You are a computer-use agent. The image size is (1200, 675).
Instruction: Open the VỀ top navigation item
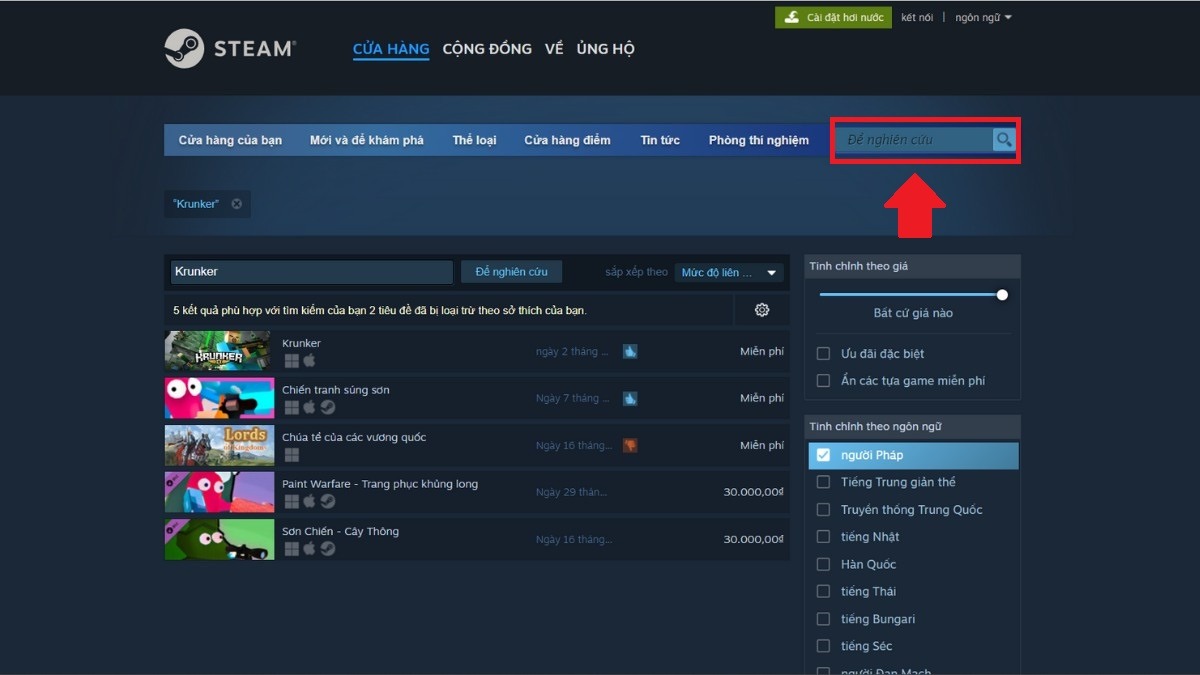tap(554, 49)
